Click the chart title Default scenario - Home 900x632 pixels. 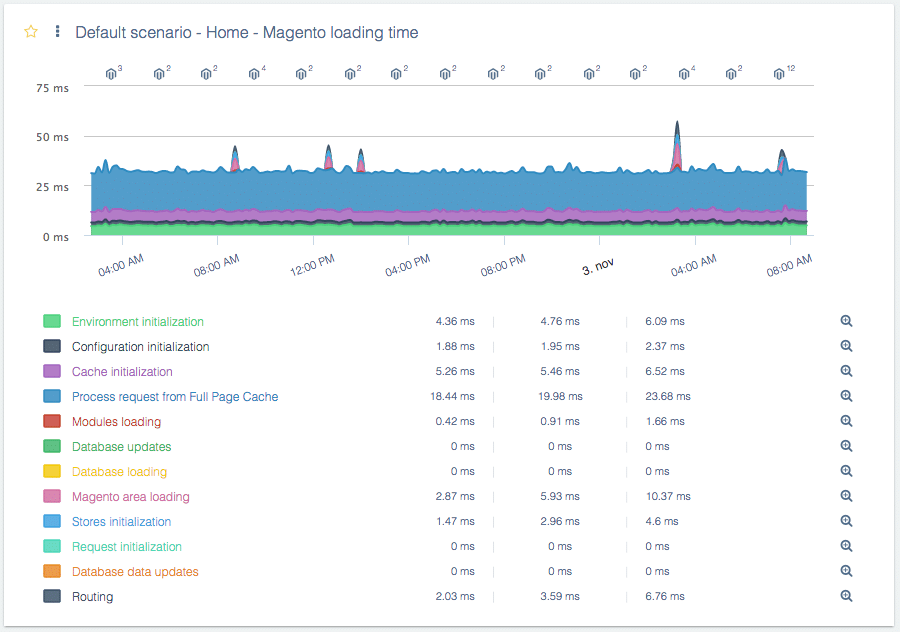[247, 33]
